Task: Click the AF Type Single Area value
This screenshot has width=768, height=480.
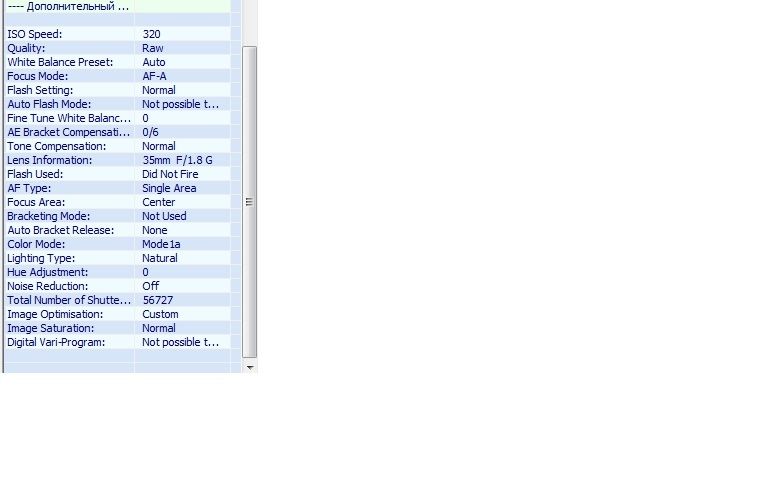Action: click(x=169, y=188)
